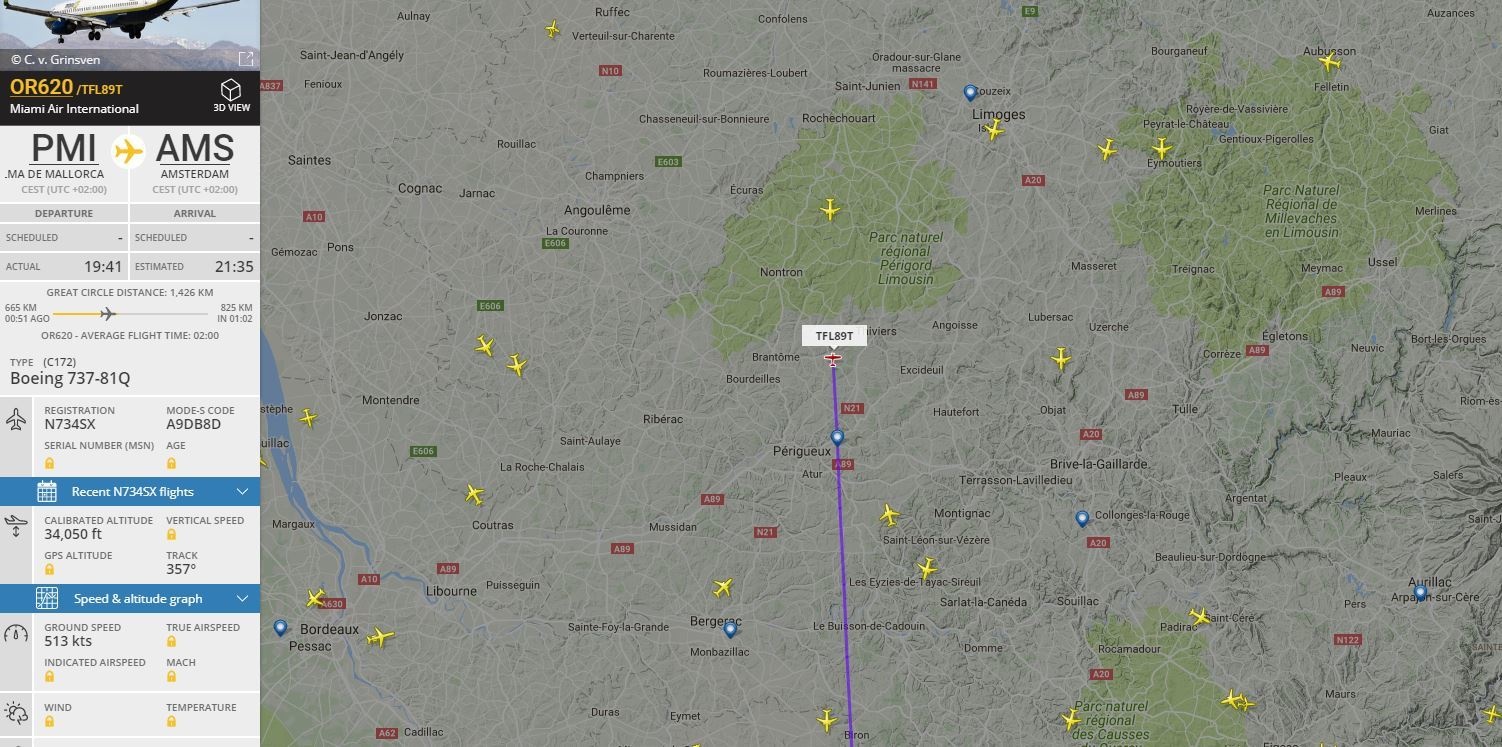Screen dimensions: 1502x747
Task: Click the AMS arrival airport code
Action: tap(195, 148)
